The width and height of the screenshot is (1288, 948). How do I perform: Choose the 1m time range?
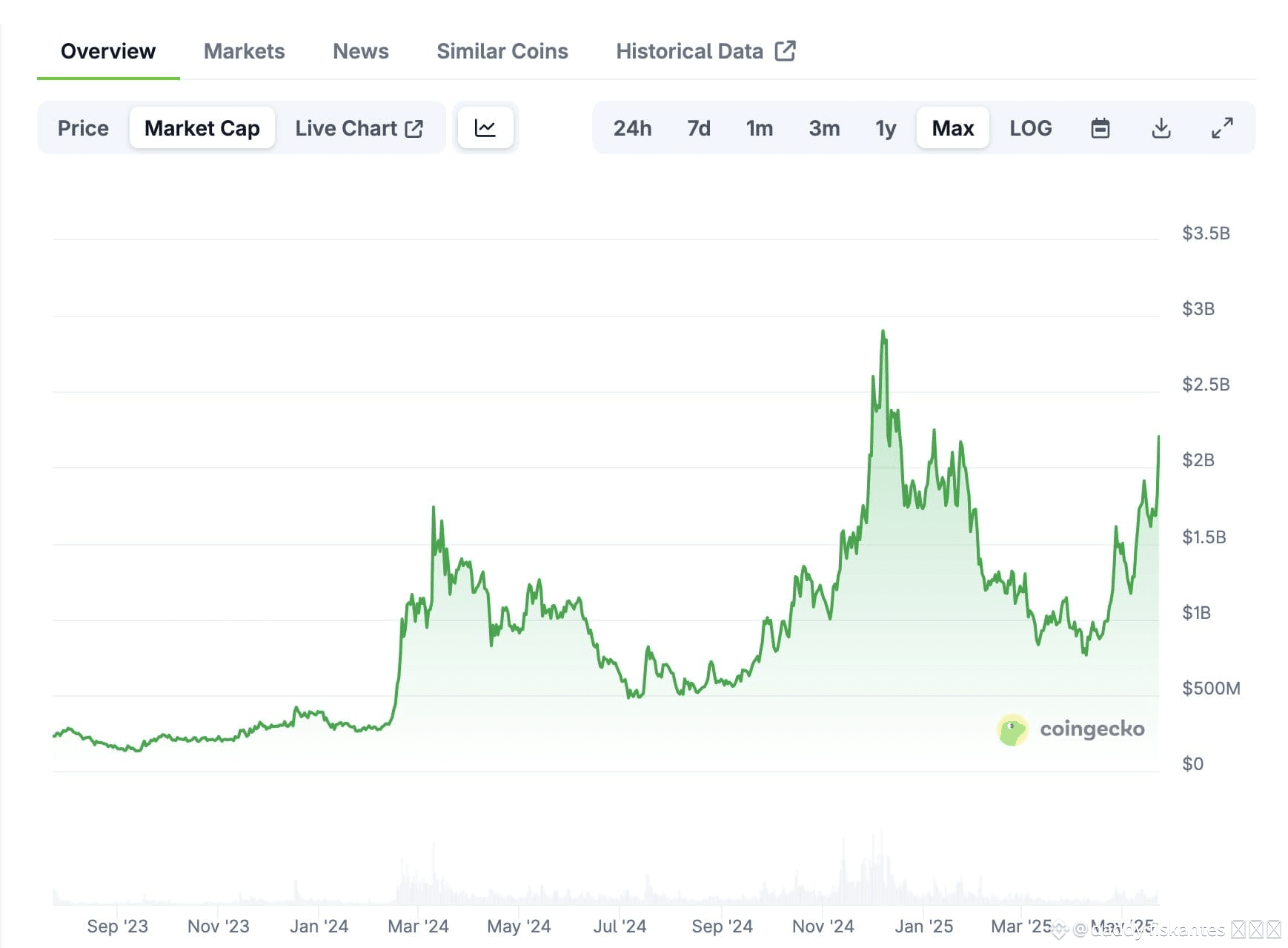(x=760, y=128)
